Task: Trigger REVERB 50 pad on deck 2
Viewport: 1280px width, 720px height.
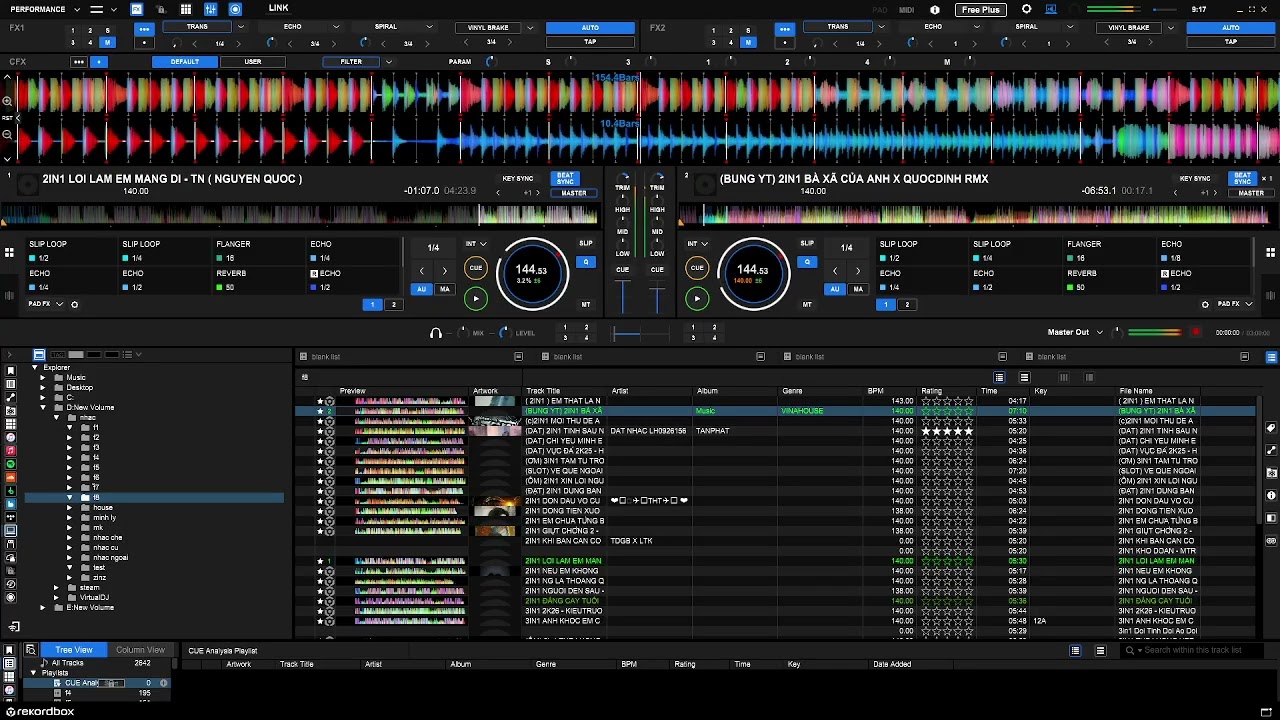Action: [x=1109, y=280]
